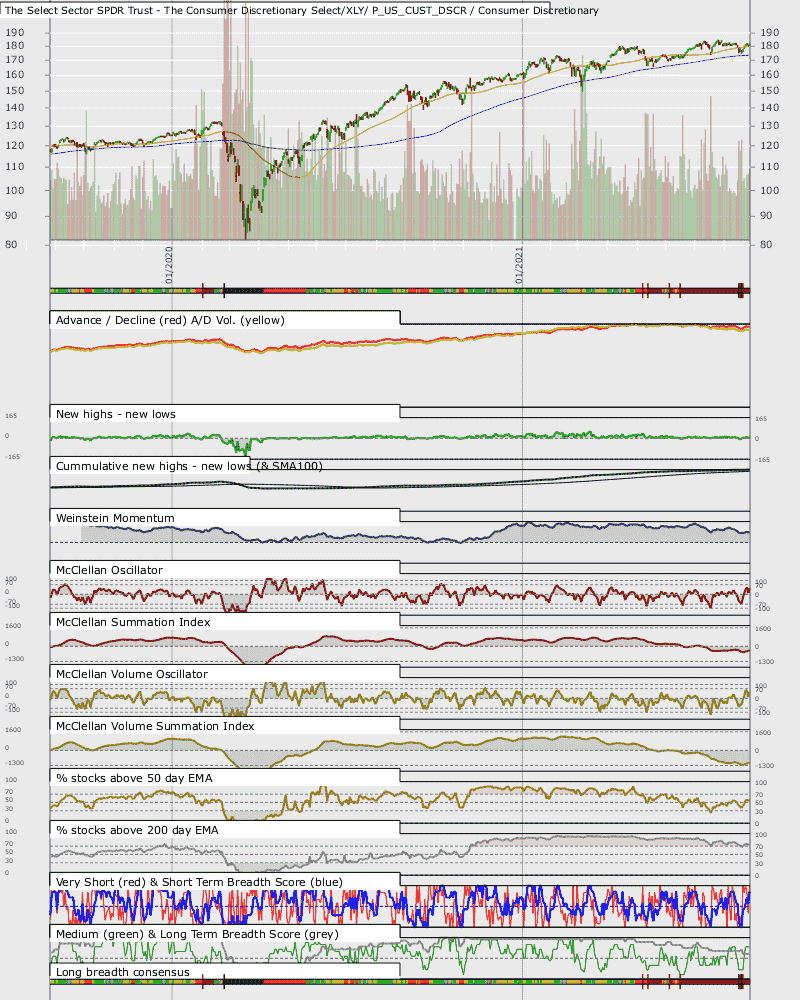This screenshot has height=1000, width=800.
Task: Click Medium & Long Term Breadth Score label
Action: click(197, 934)
